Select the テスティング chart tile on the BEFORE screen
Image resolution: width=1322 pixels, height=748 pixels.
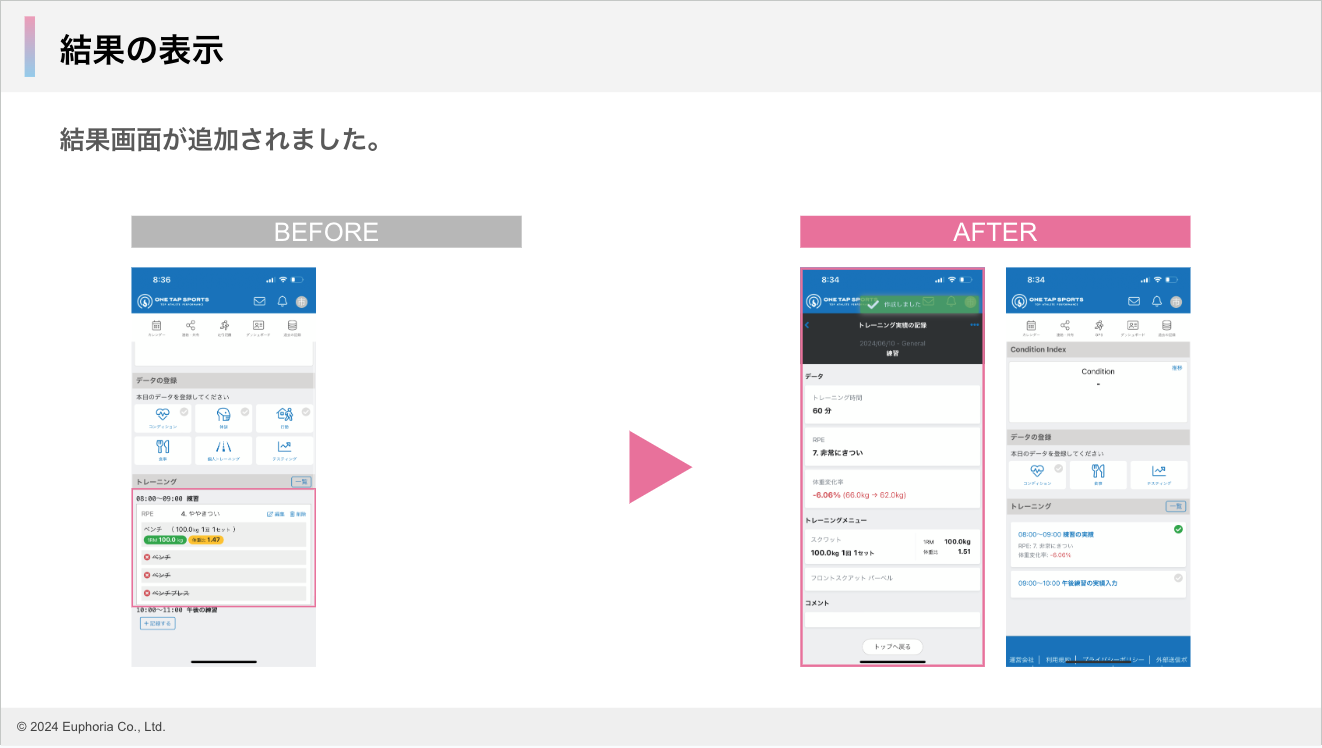(284, 450)
